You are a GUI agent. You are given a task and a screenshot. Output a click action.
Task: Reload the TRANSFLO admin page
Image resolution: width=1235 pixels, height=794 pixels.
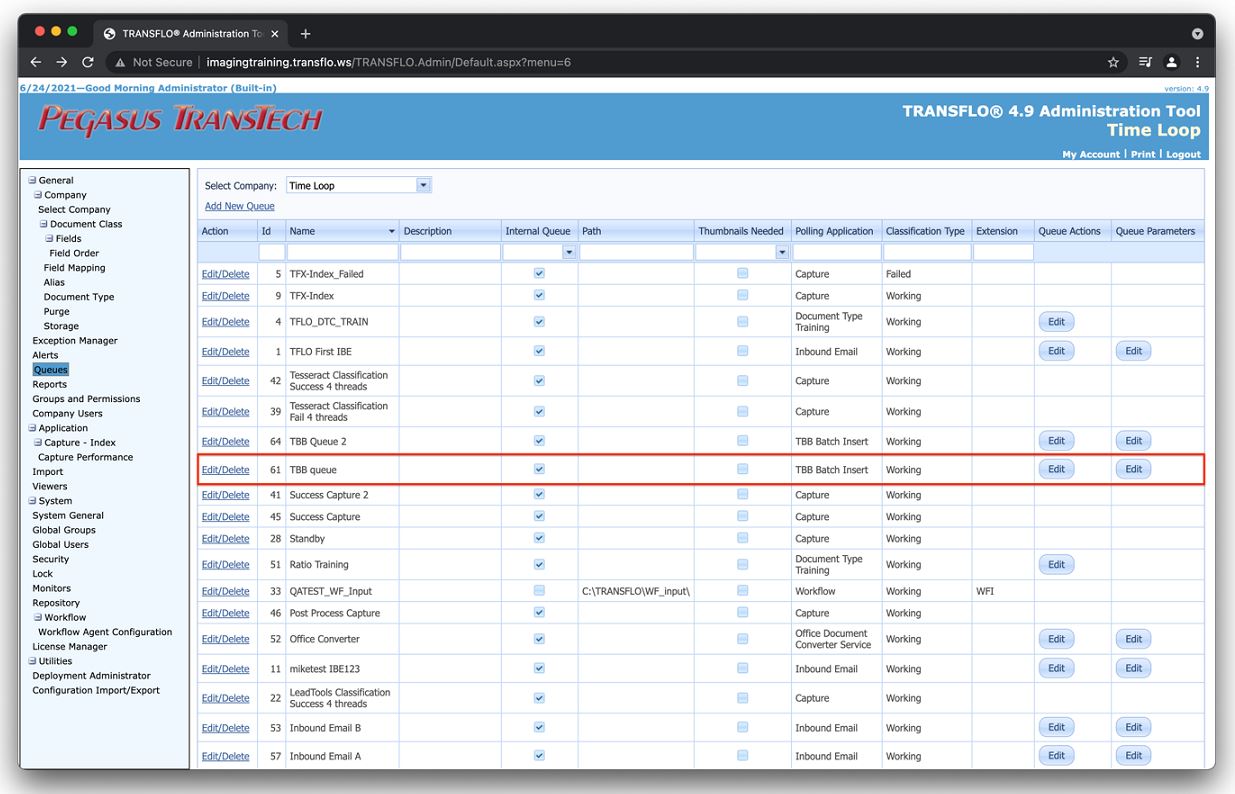point(88,62)
